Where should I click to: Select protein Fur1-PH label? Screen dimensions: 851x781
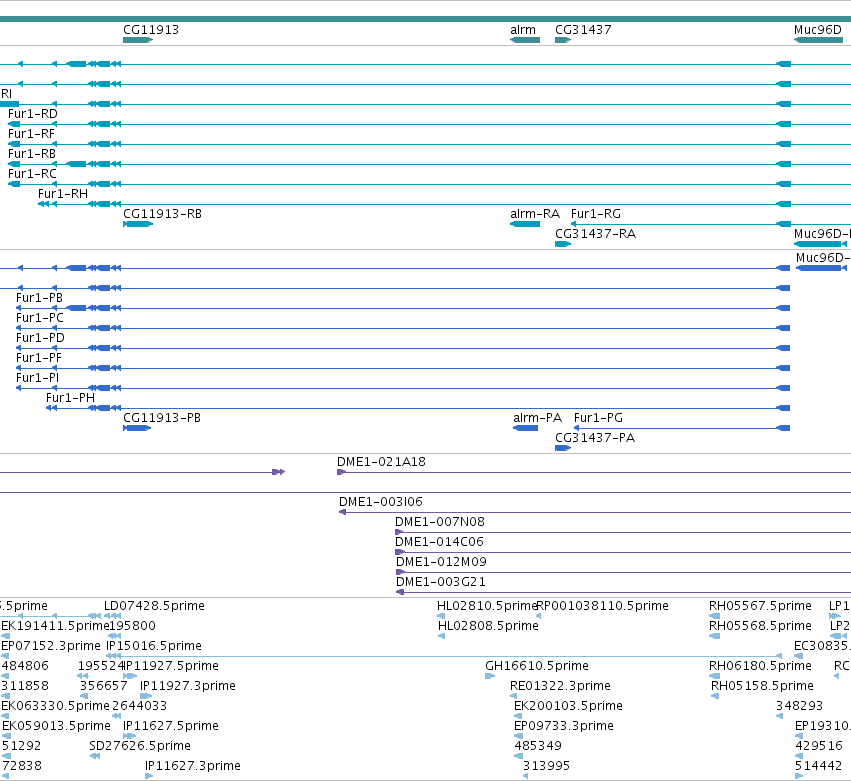70,398
